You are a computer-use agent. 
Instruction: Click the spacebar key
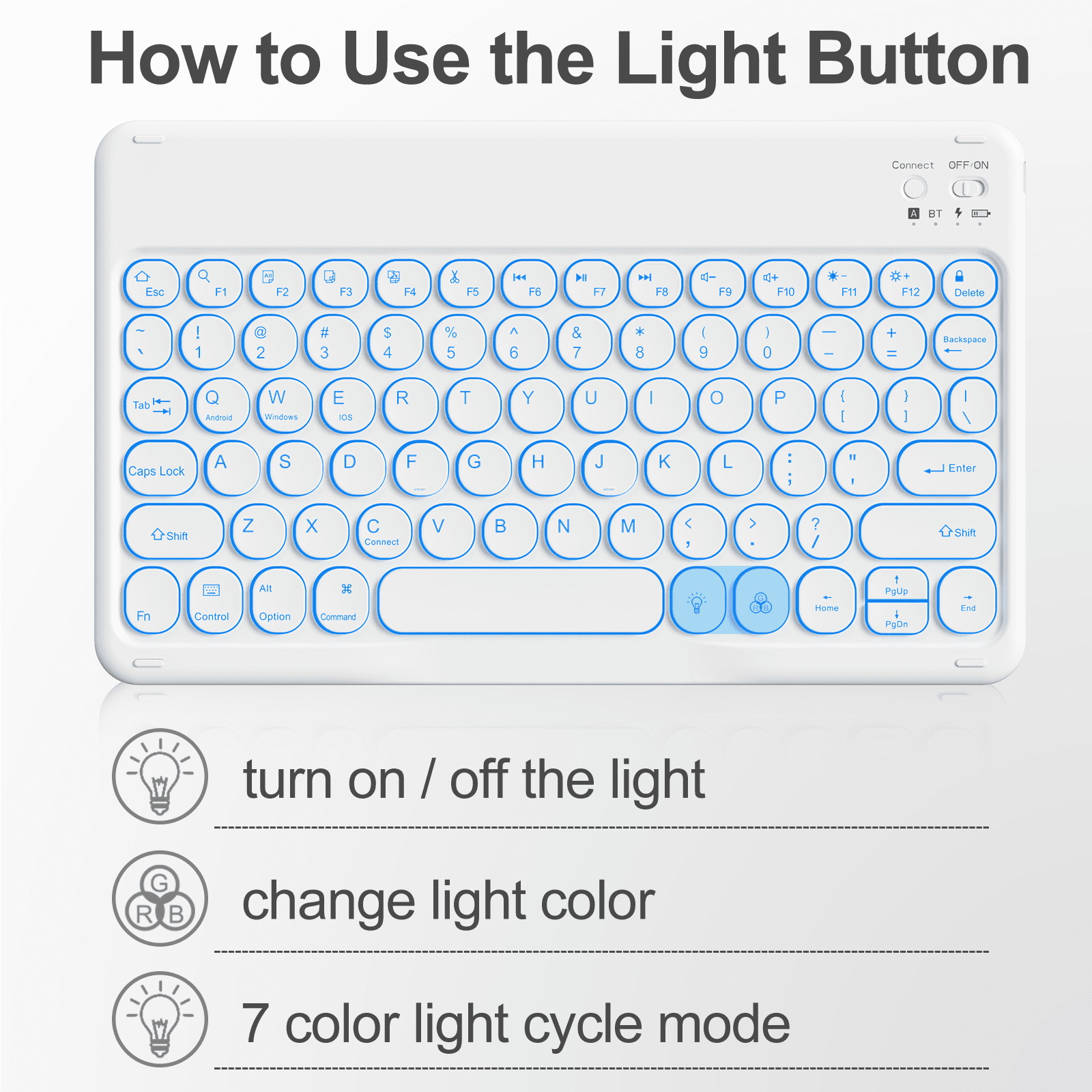521,601
